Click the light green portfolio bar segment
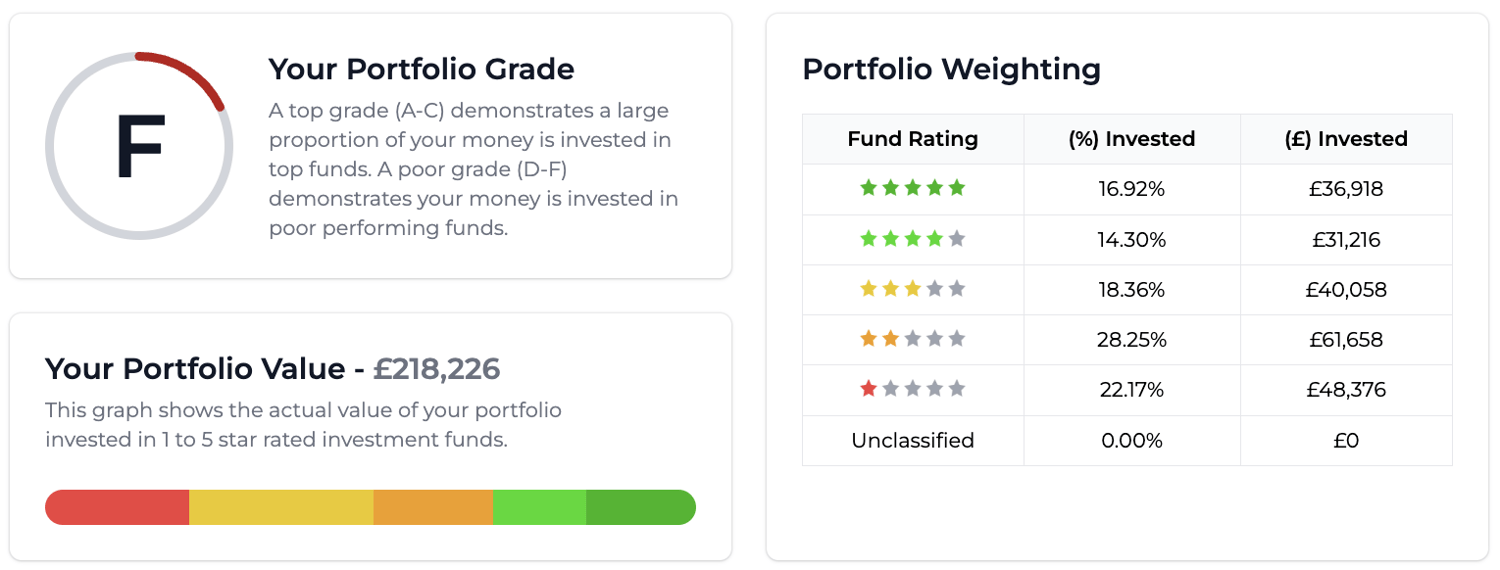 click(x=539, y=507)
